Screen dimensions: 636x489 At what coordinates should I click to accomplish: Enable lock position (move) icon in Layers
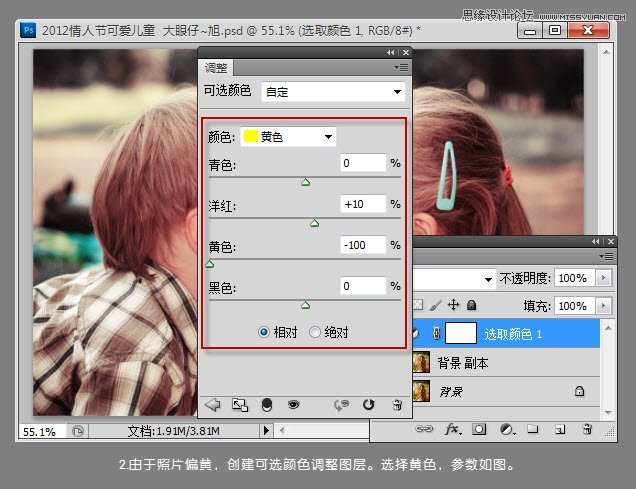(x=453, y=305)
